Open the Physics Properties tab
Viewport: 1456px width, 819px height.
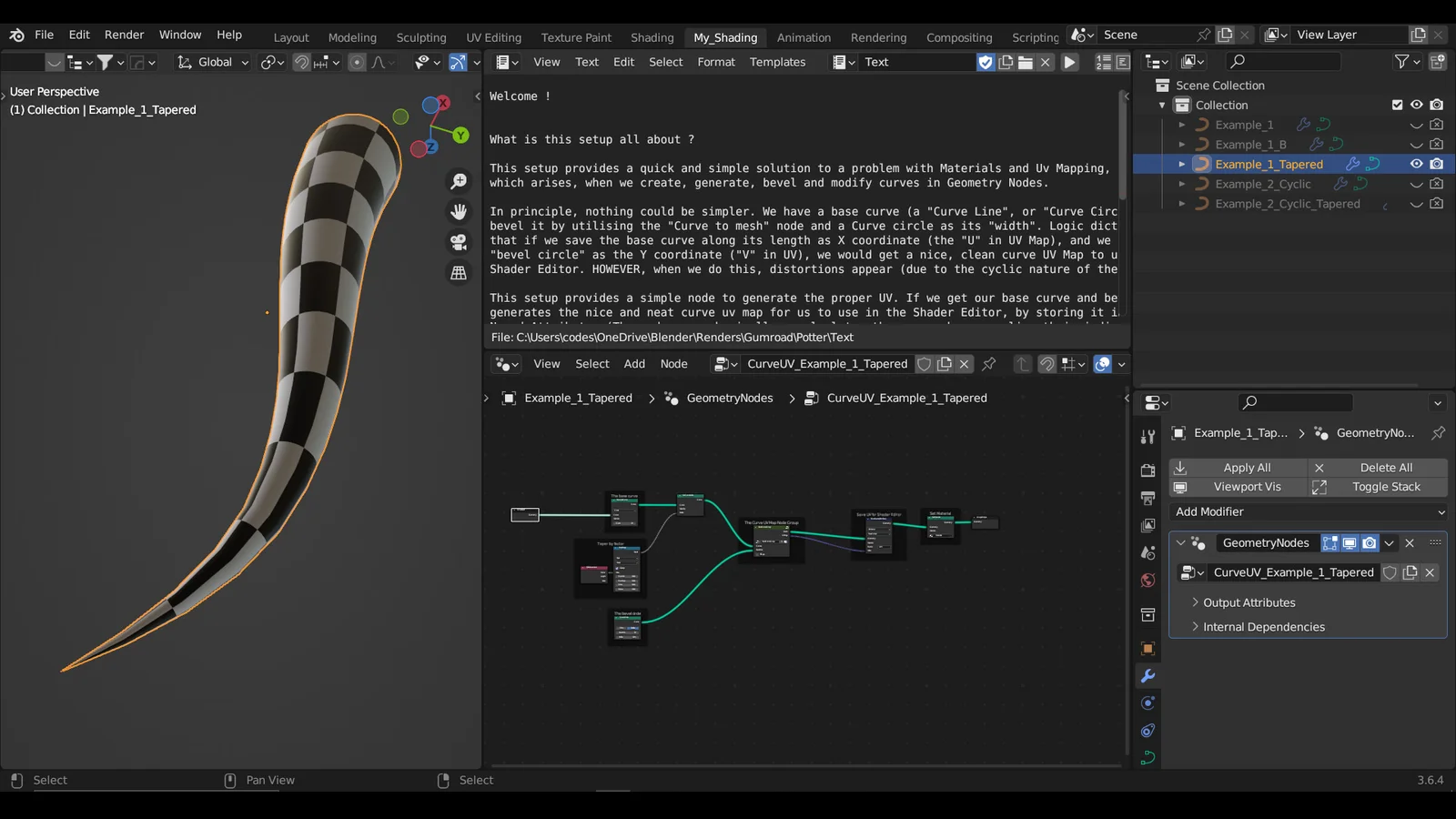(1147, 731)
